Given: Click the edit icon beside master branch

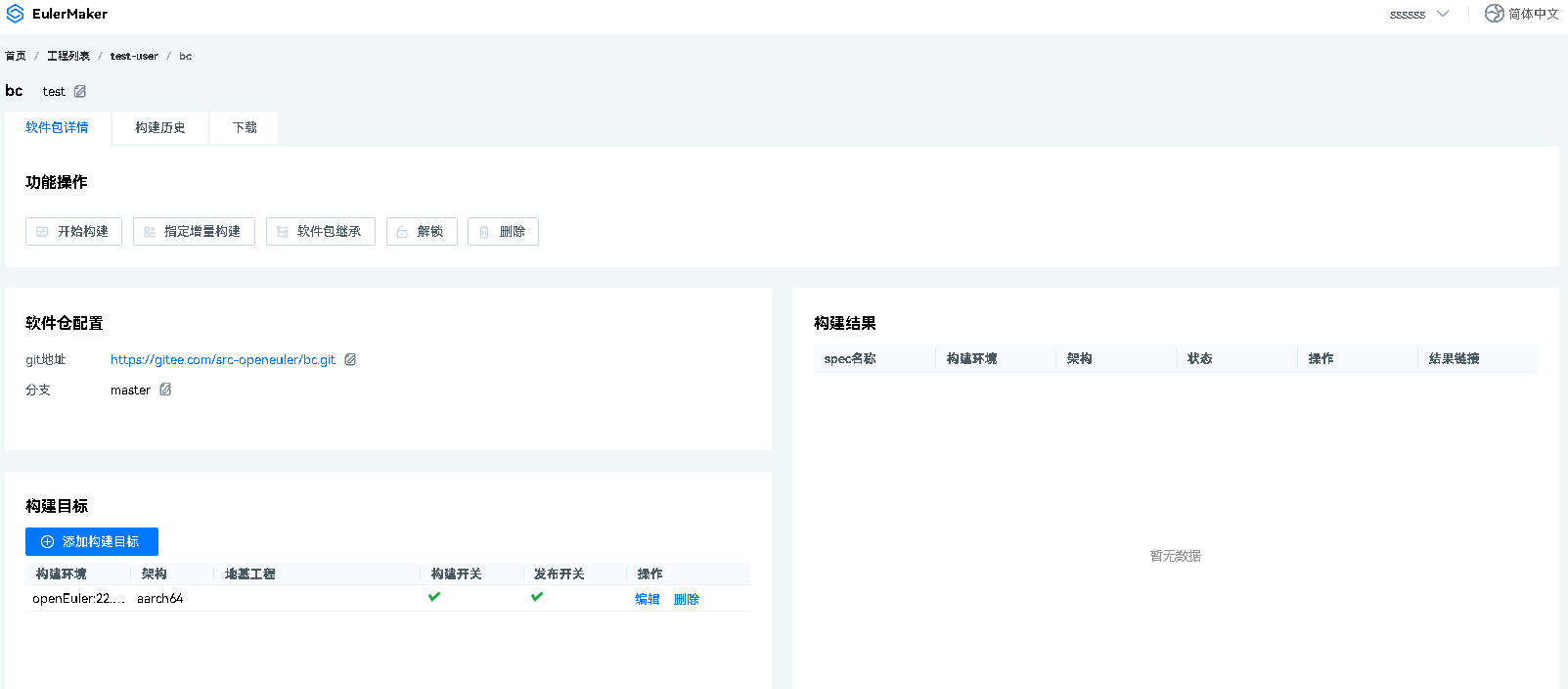Looking at the screenshot, I should click(165, 390).
